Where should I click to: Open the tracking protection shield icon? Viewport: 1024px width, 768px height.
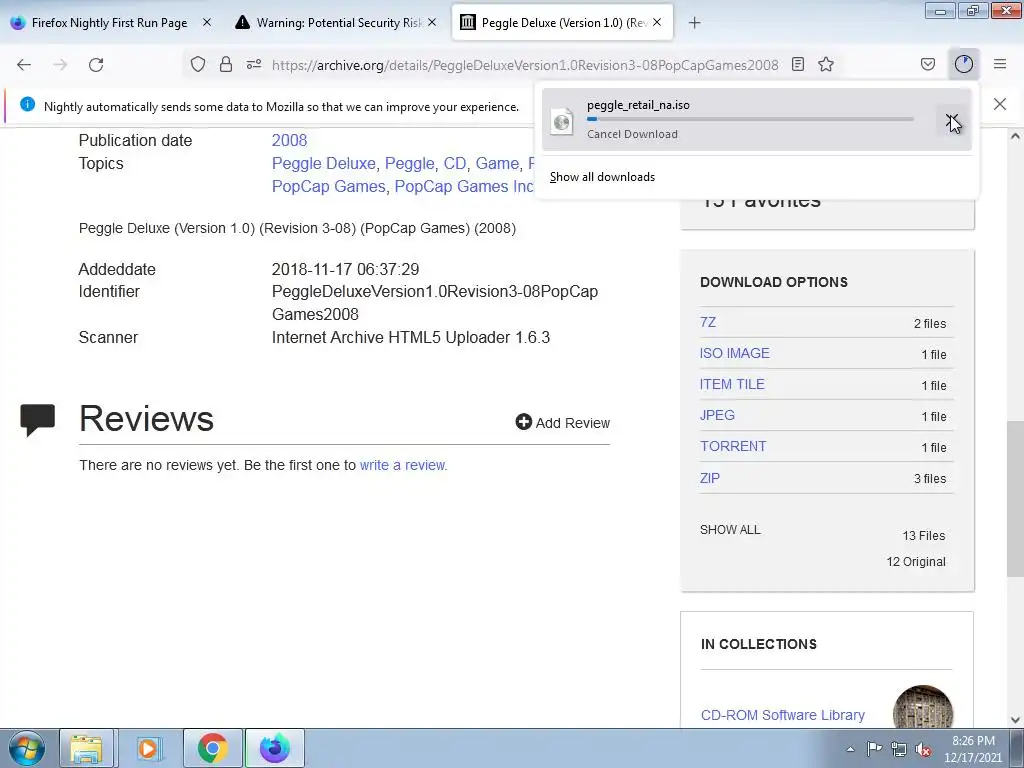click(x=198, y=64)
